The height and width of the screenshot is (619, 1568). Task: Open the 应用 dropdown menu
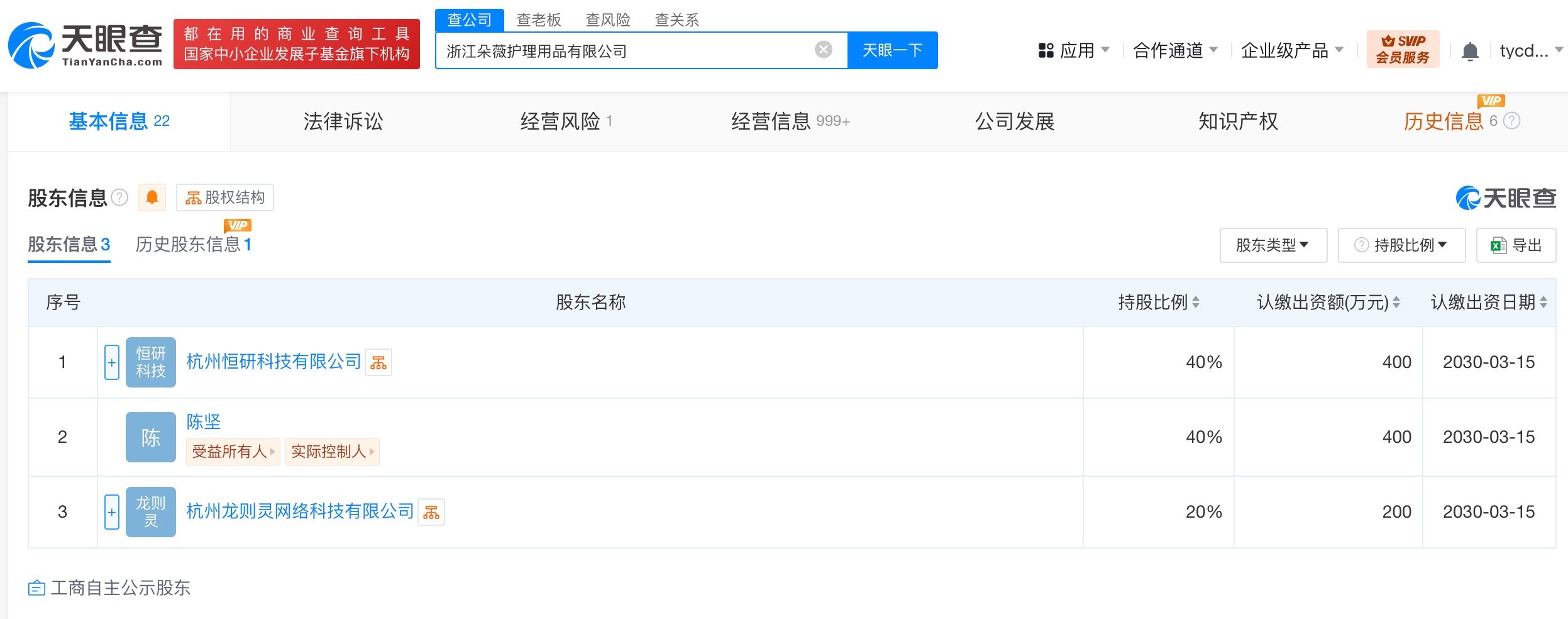pos(1074,50)
